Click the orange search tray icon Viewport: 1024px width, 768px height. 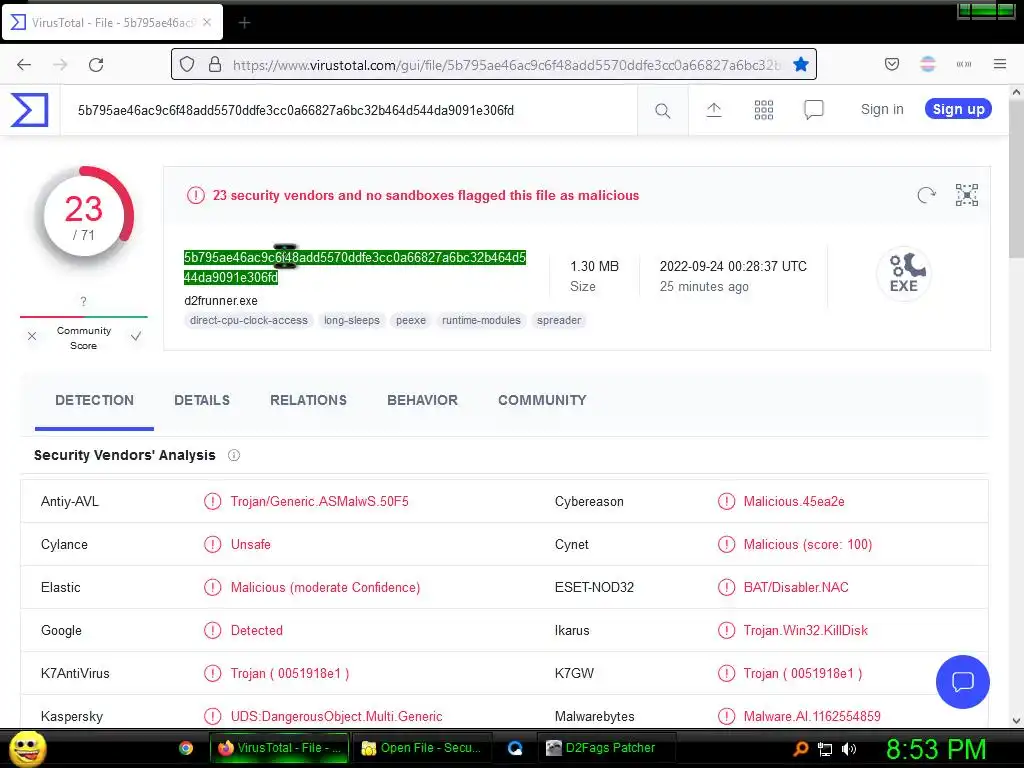pos(801,749)
